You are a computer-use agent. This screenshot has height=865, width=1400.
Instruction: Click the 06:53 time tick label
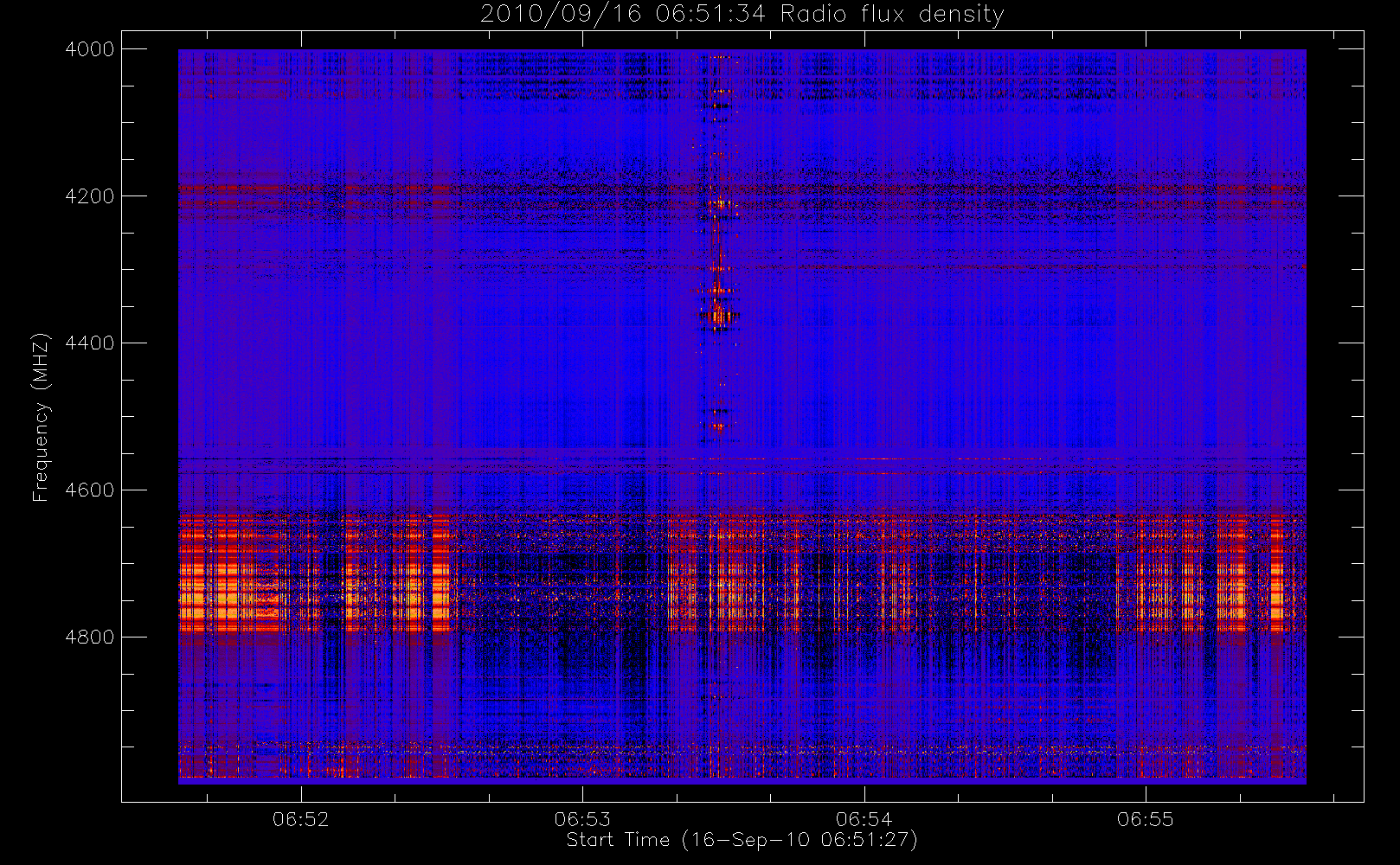point(582,819)
